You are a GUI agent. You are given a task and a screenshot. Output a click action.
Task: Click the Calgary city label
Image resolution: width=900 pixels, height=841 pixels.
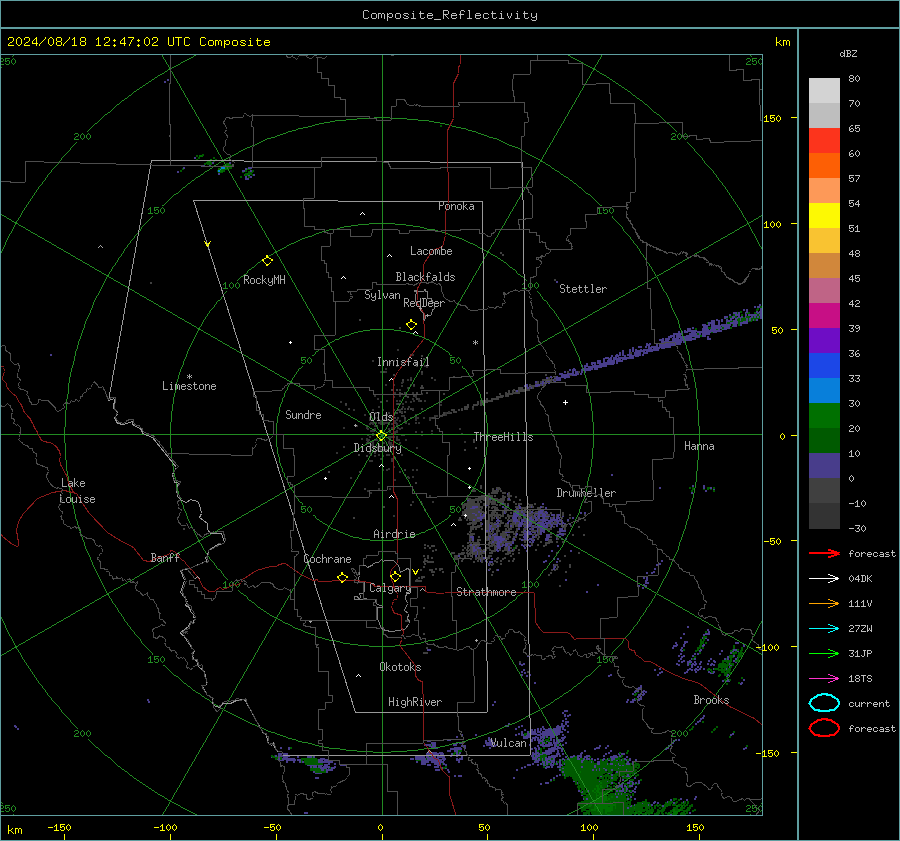(x=390, y=588)
